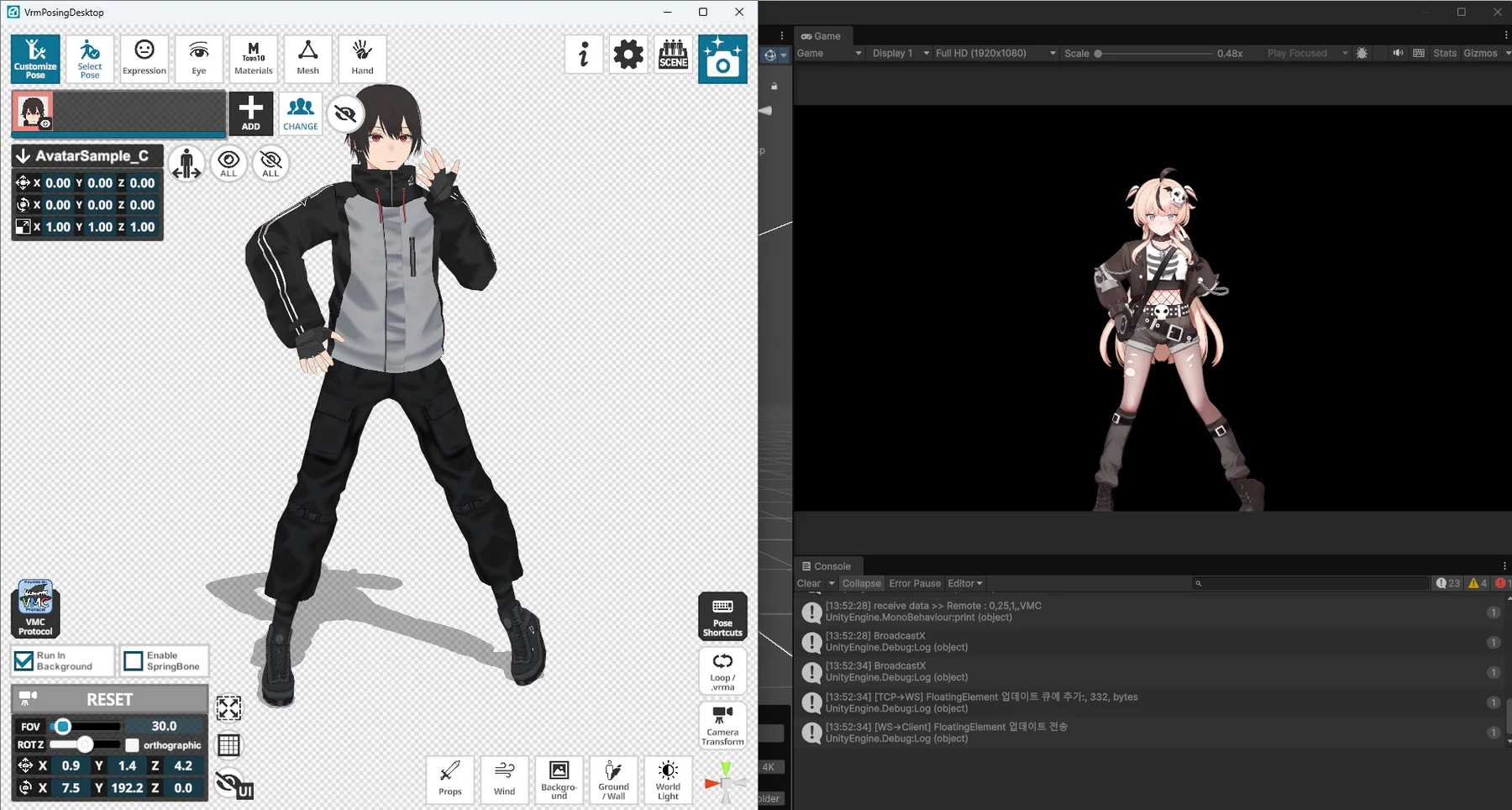Open the Props panel

(450, 780)
